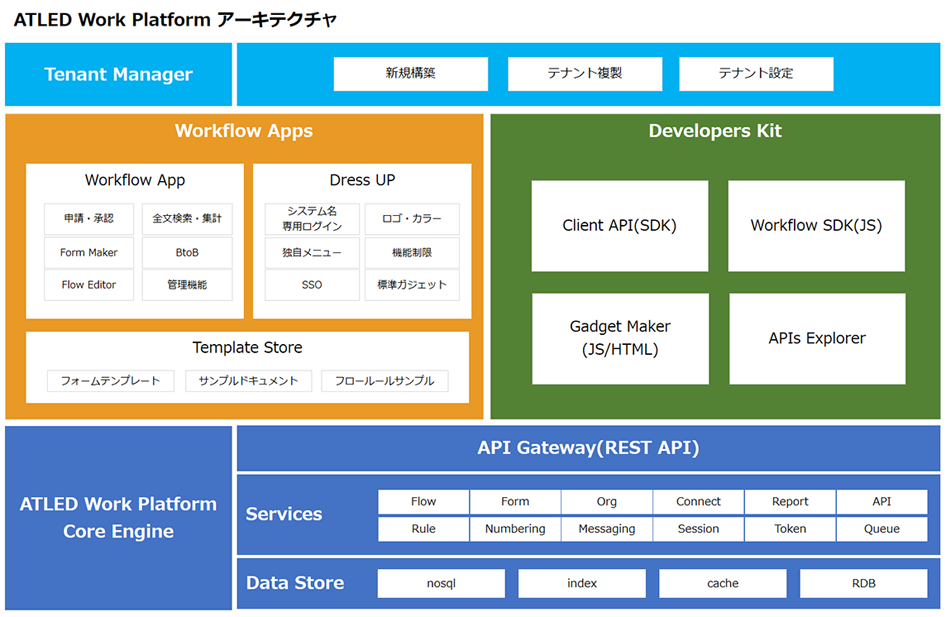
Task: Click the 全文検索・集計 box
Action: 187,219
